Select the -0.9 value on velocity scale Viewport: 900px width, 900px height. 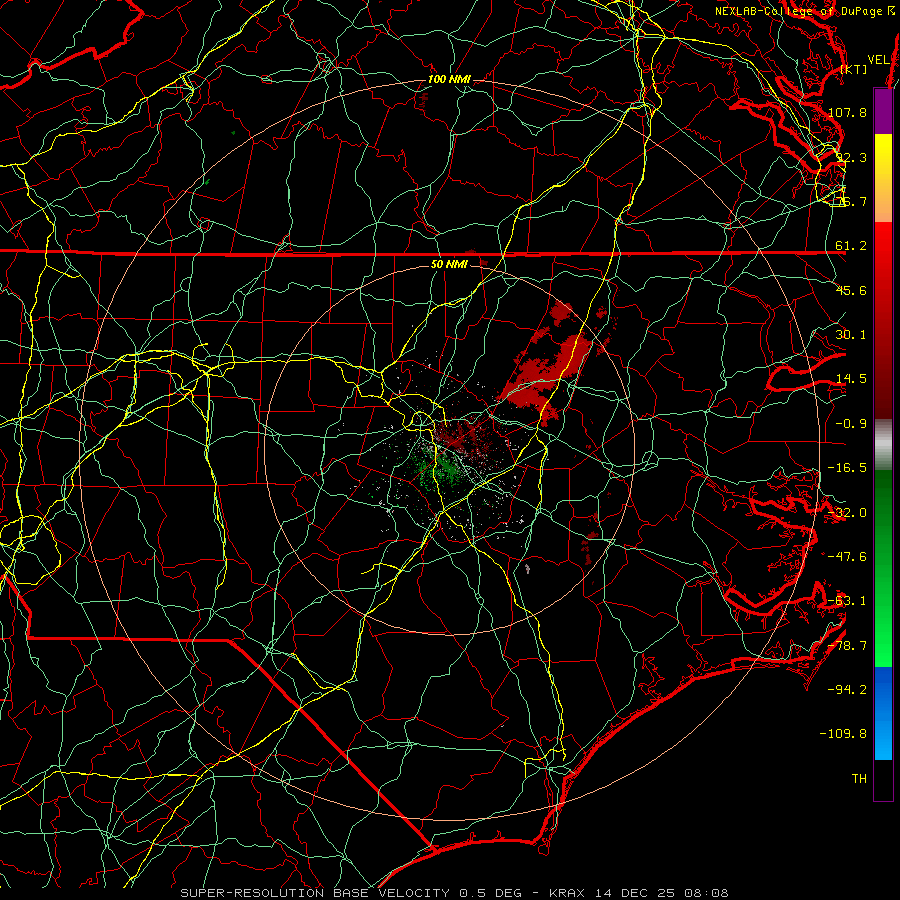coord(851,424)
